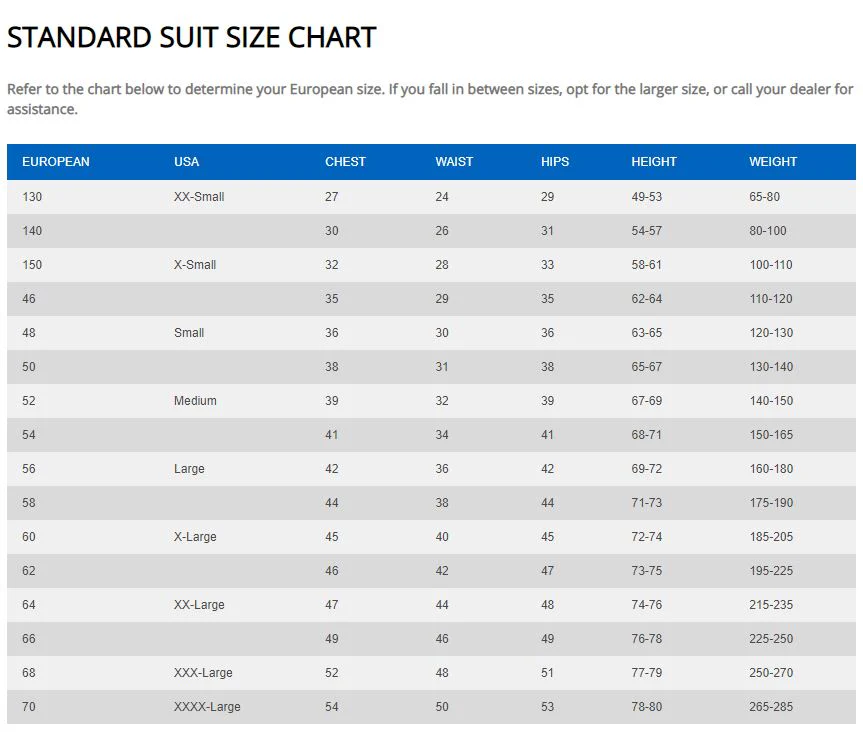Select the weight range 265-285
Viewport: 863px width, 732px height.
[771, 707]
